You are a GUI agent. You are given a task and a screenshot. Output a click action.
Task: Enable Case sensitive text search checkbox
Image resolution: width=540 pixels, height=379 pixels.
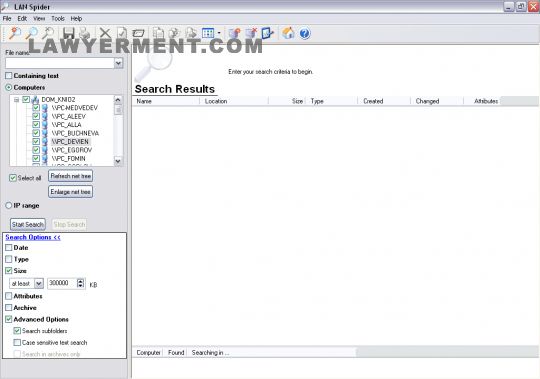click(17, 343)
